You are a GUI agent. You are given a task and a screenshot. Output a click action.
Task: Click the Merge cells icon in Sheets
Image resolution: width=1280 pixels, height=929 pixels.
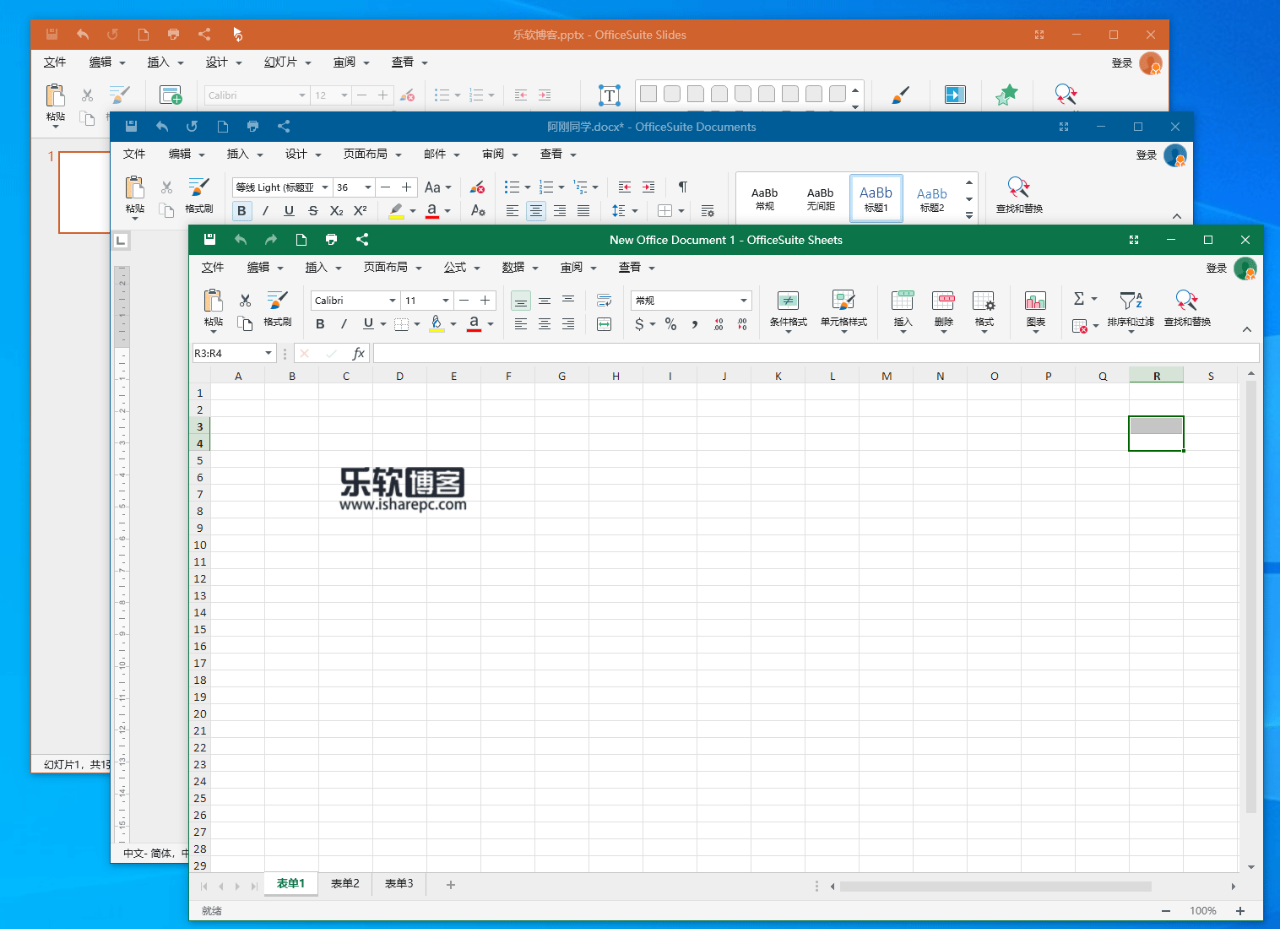pyautogui.click(x=604, y=324)
